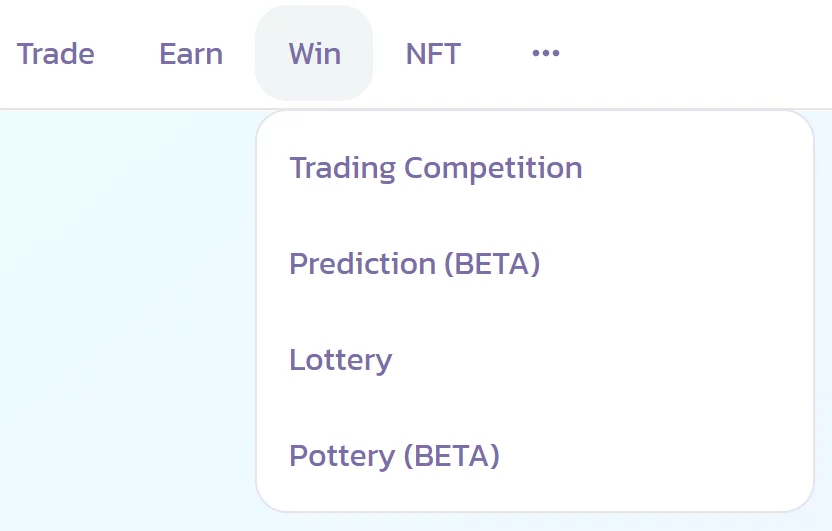Go to the NFT menu
832x531 pixels.
(x=433, y=54)
